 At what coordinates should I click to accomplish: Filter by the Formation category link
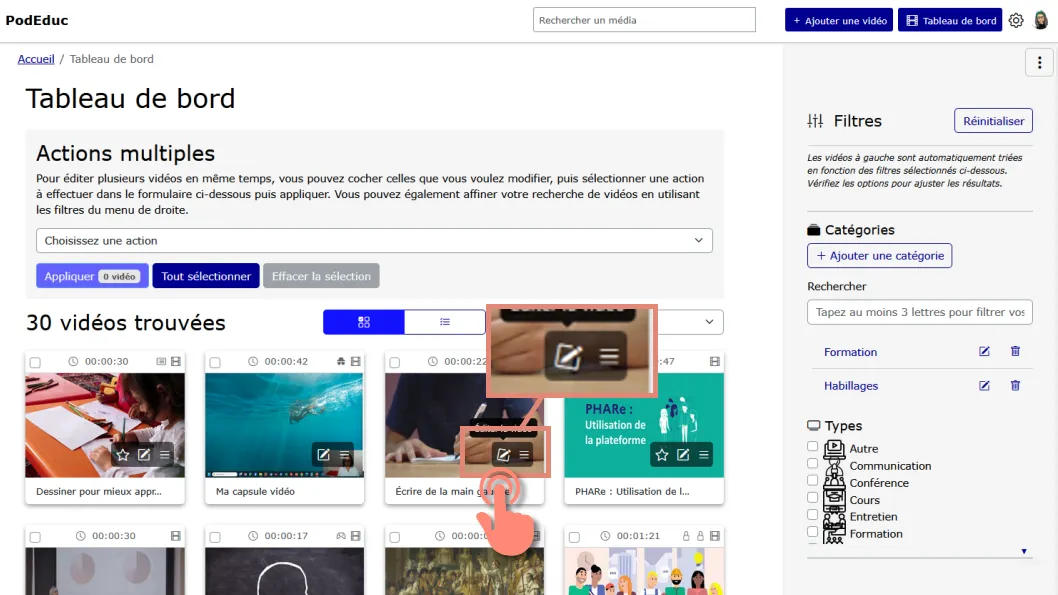pos(850,352)
